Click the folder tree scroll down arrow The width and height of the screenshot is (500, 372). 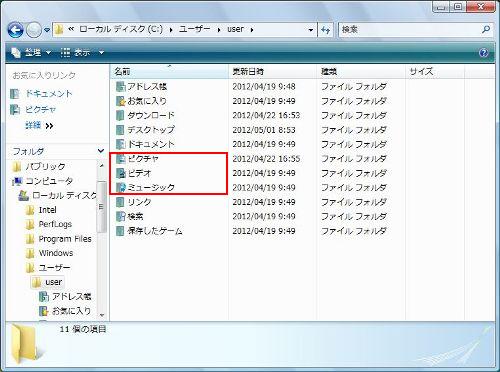[x=102, y=315]
